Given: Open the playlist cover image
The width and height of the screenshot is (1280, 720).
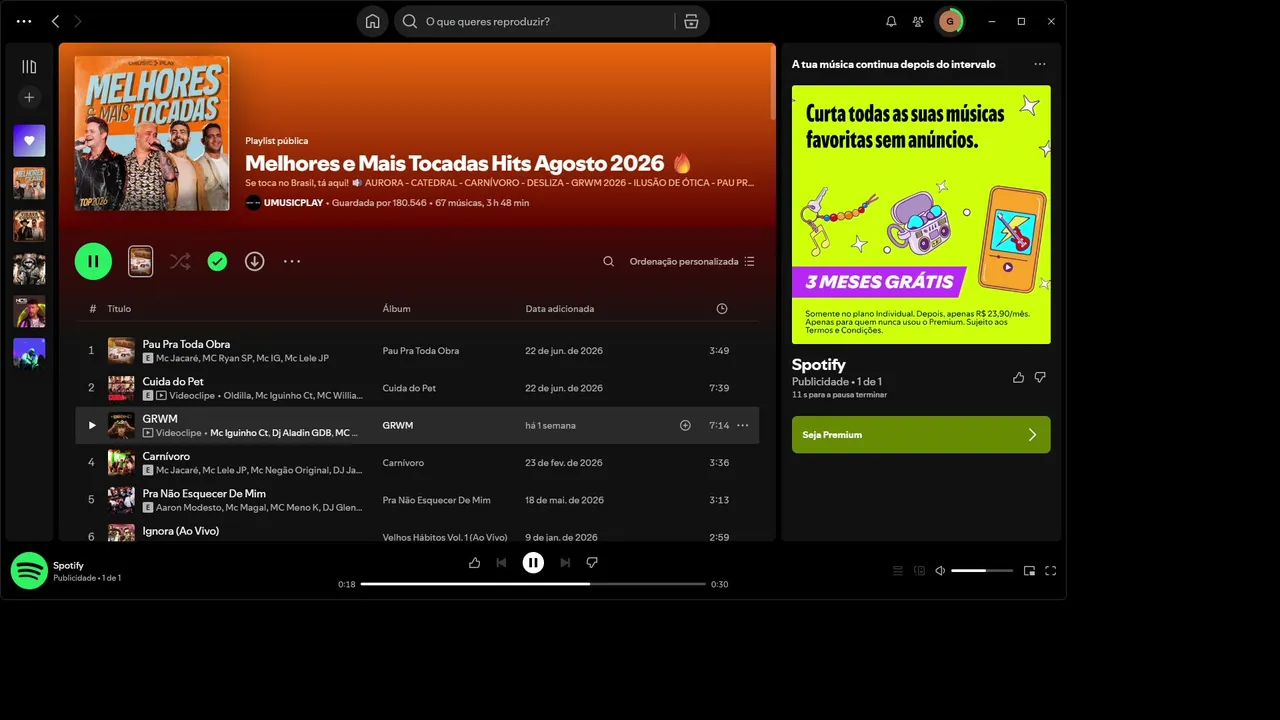Looking at the screenshot, I should [152, 133].
